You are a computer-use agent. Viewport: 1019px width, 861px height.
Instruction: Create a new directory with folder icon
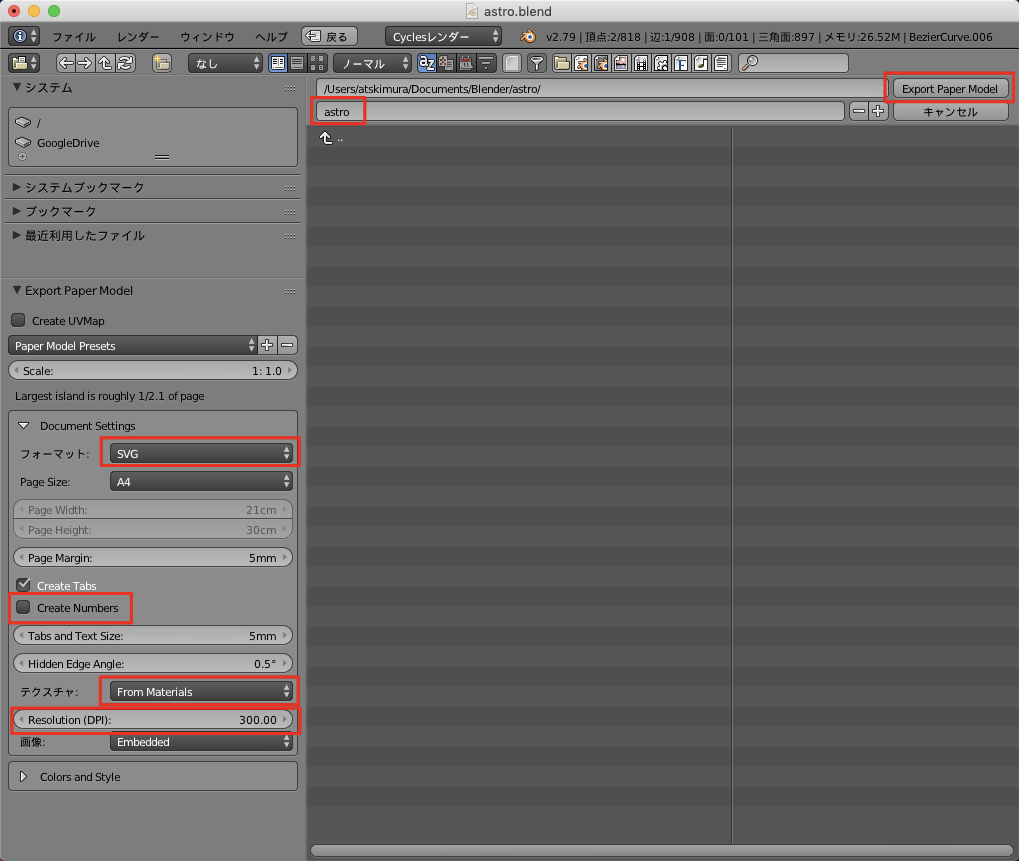[161, 62]
